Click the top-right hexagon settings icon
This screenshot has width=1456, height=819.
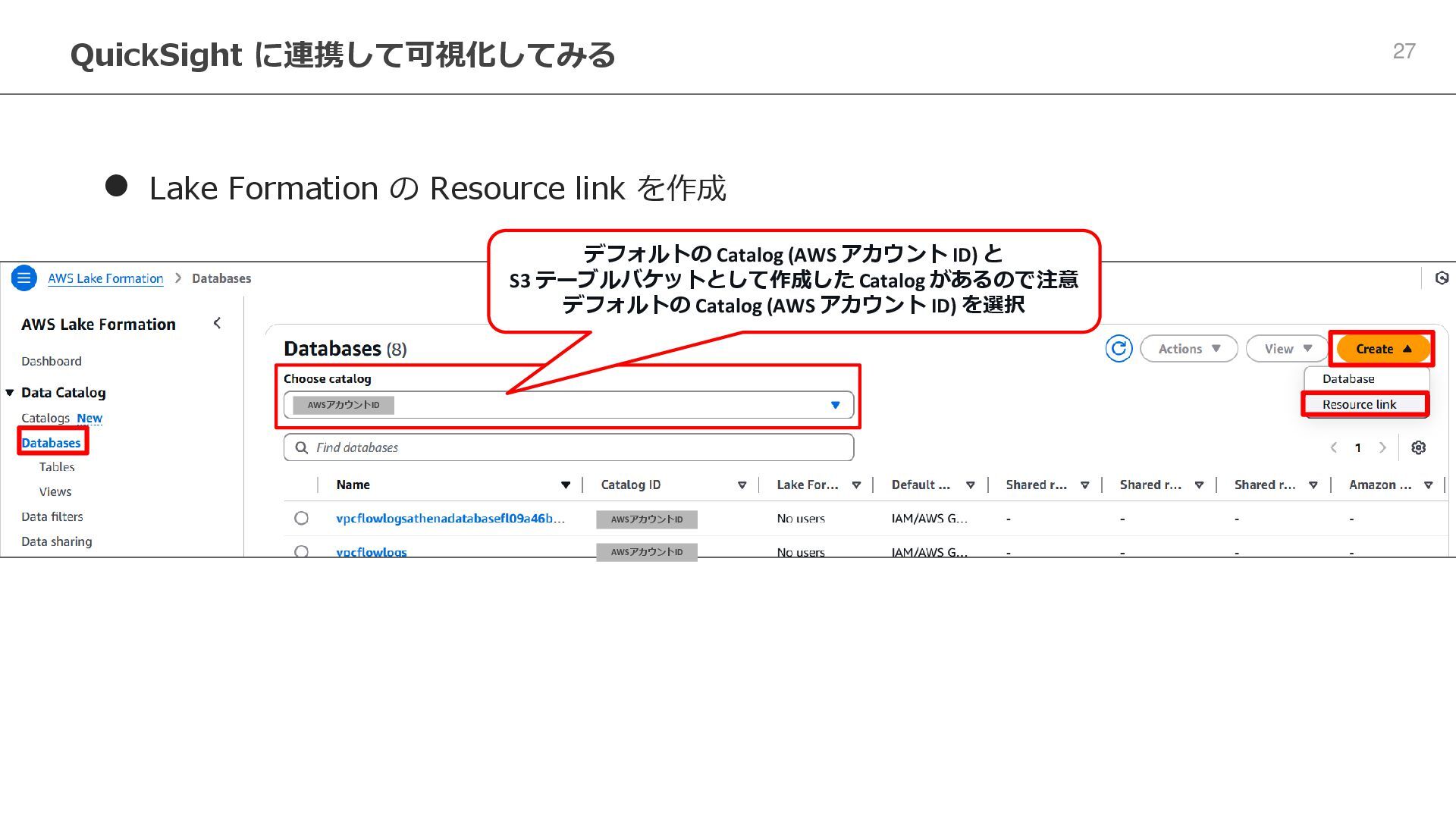click(x=1442, y=278)
